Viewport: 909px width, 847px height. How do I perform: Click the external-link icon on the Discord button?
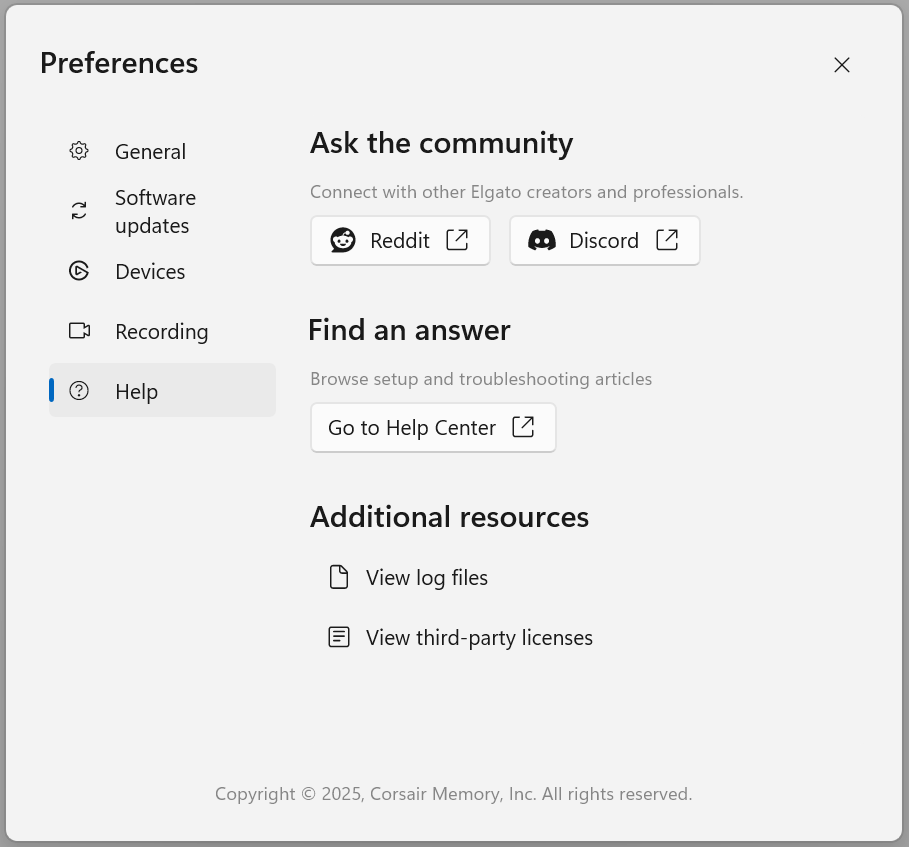665,240
